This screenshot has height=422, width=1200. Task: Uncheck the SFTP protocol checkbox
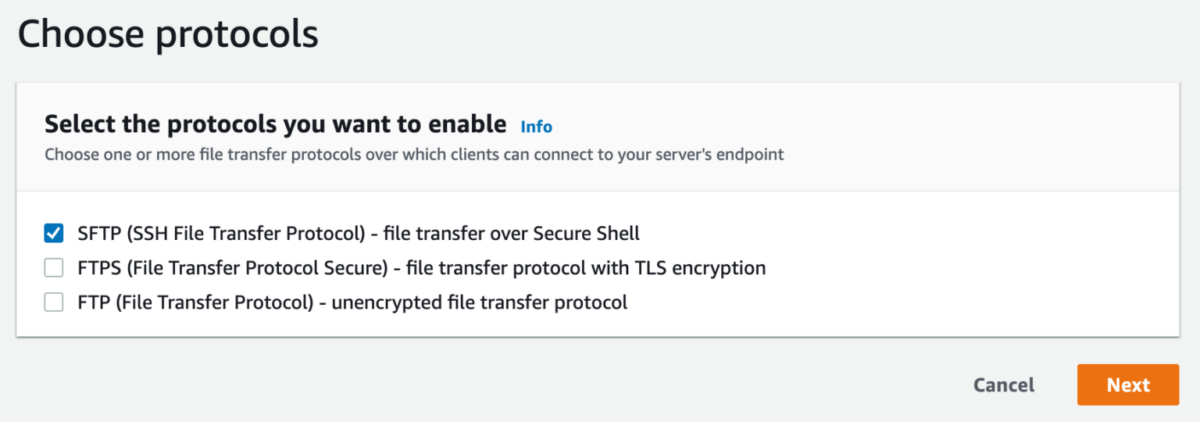coord(54,233)
